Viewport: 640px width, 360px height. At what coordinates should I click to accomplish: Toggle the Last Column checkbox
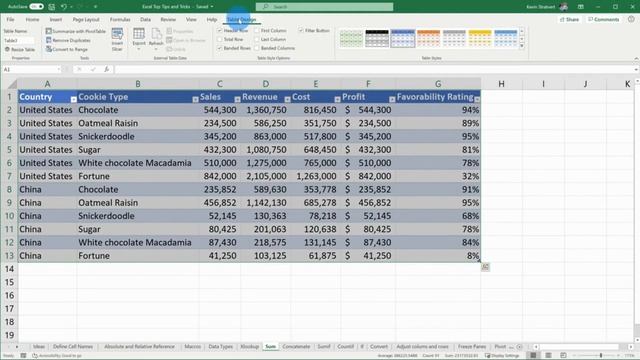pyautogui.click(x=257, y=40)
